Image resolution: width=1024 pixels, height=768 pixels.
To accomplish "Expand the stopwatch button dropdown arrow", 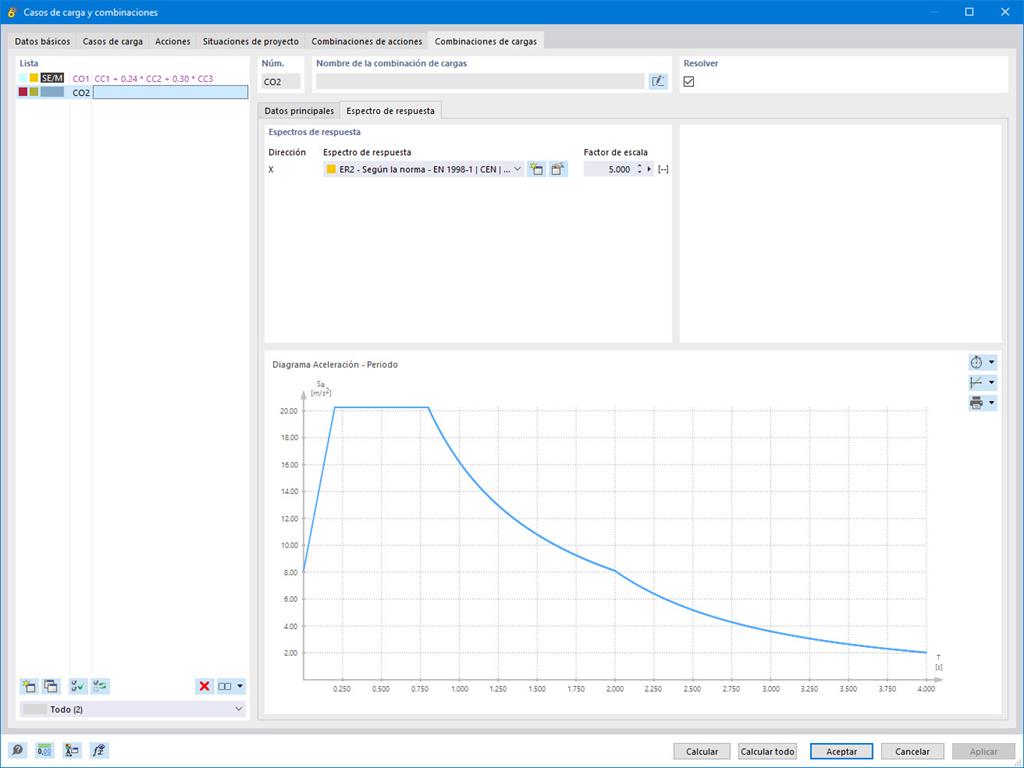I will click(991, 362).
